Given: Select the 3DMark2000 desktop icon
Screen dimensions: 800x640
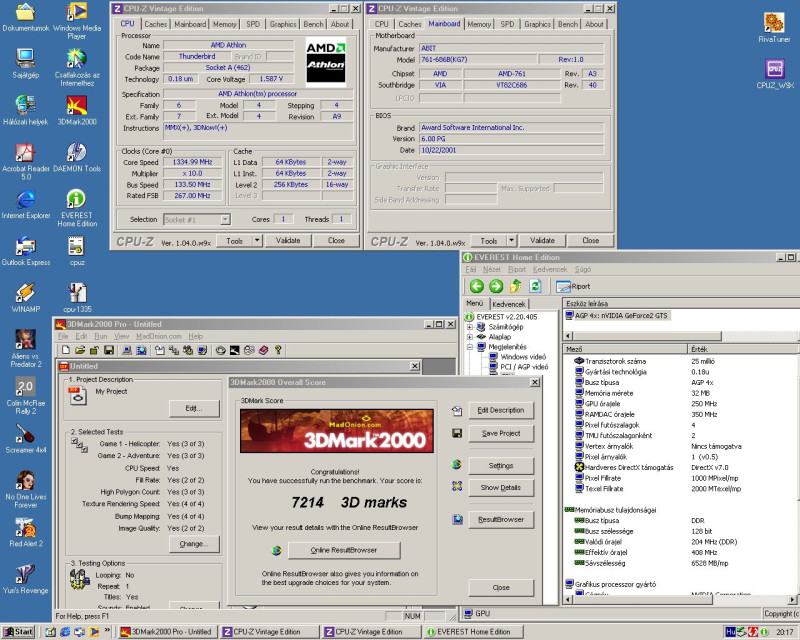Looking at the screenshot, I should (77, 111).
